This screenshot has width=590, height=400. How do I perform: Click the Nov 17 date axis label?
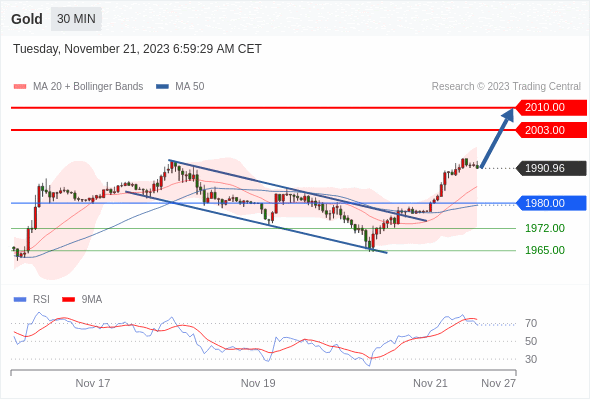click(93, 383)
